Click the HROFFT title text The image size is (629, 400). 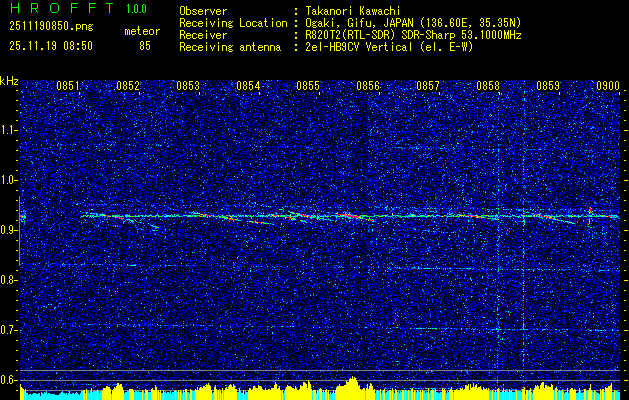coord(62,8)
